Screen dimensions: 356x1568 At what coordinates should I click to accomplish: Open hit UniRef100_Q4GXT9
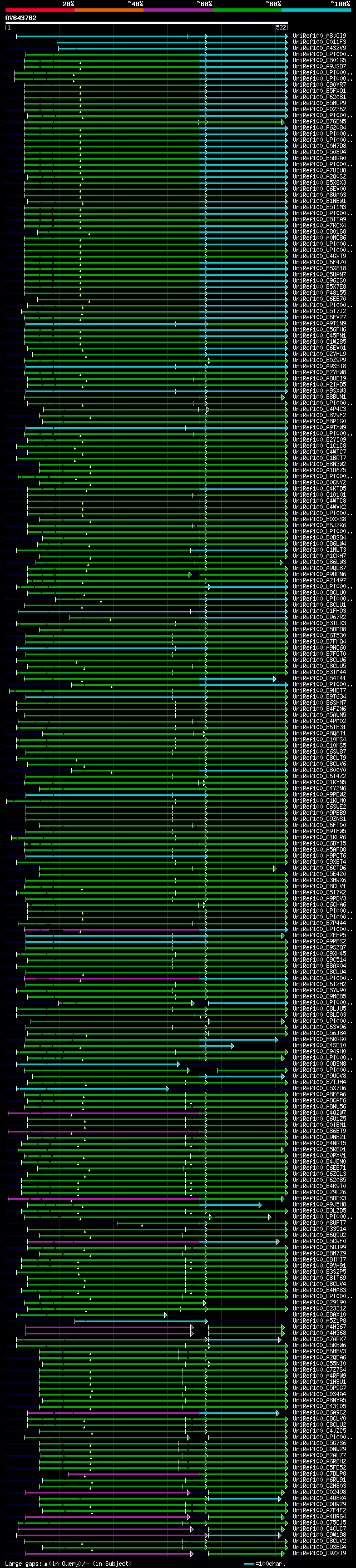(319, 256)
